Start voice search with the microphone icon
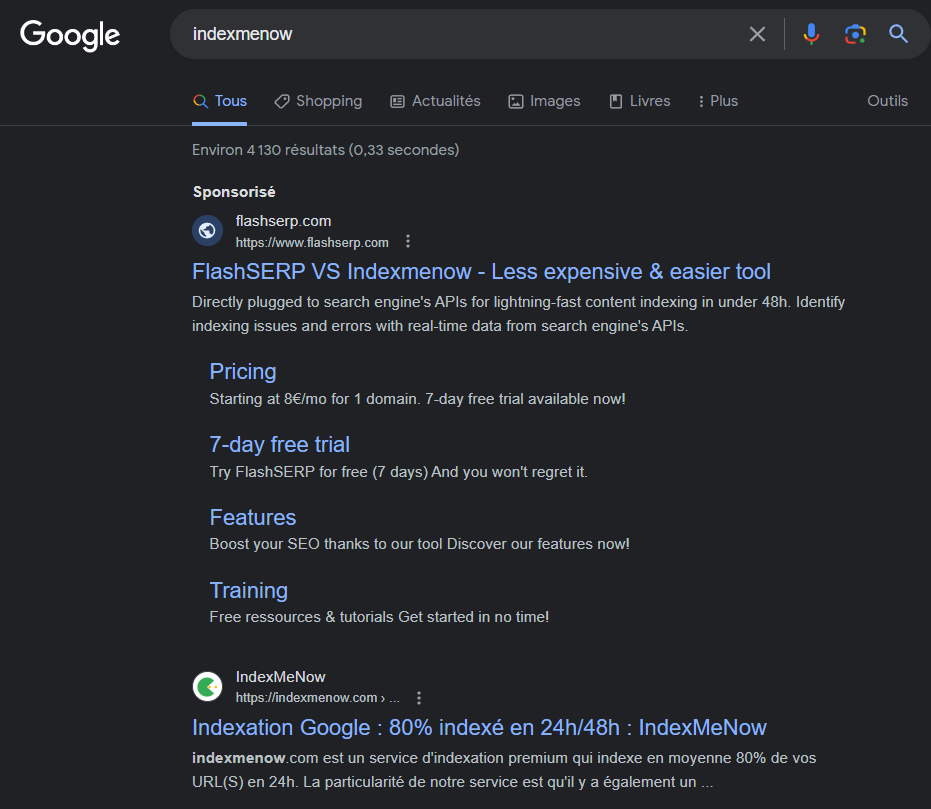The width and height of the screenshot is (931, 809). click(811, 34)
